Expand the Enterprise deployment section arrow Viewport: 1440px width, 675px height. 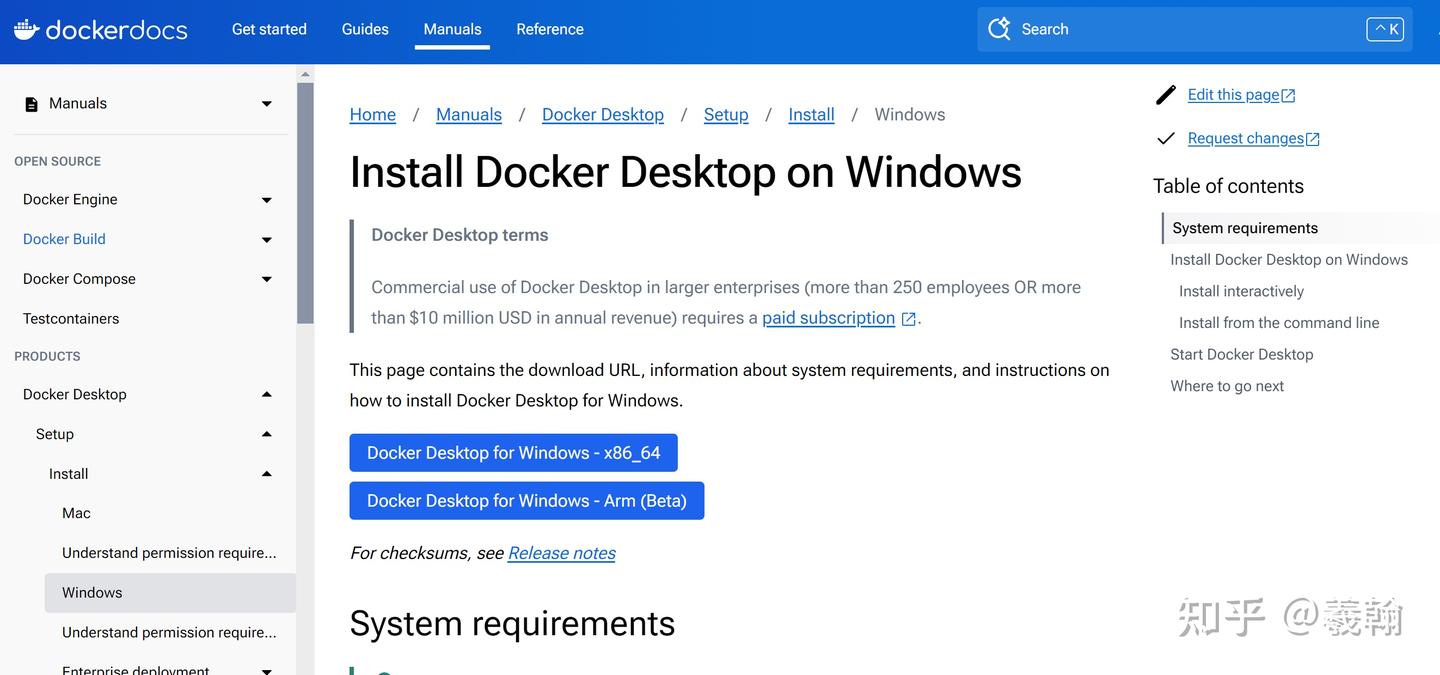pyautogui.click(x=267, y=670)
